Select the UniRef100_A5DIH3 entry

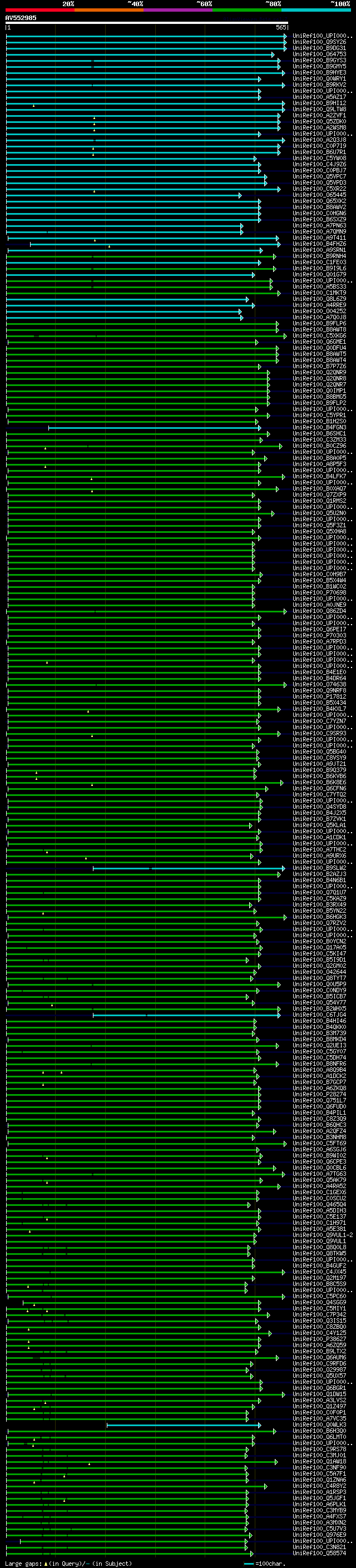tap(319, 1210)
